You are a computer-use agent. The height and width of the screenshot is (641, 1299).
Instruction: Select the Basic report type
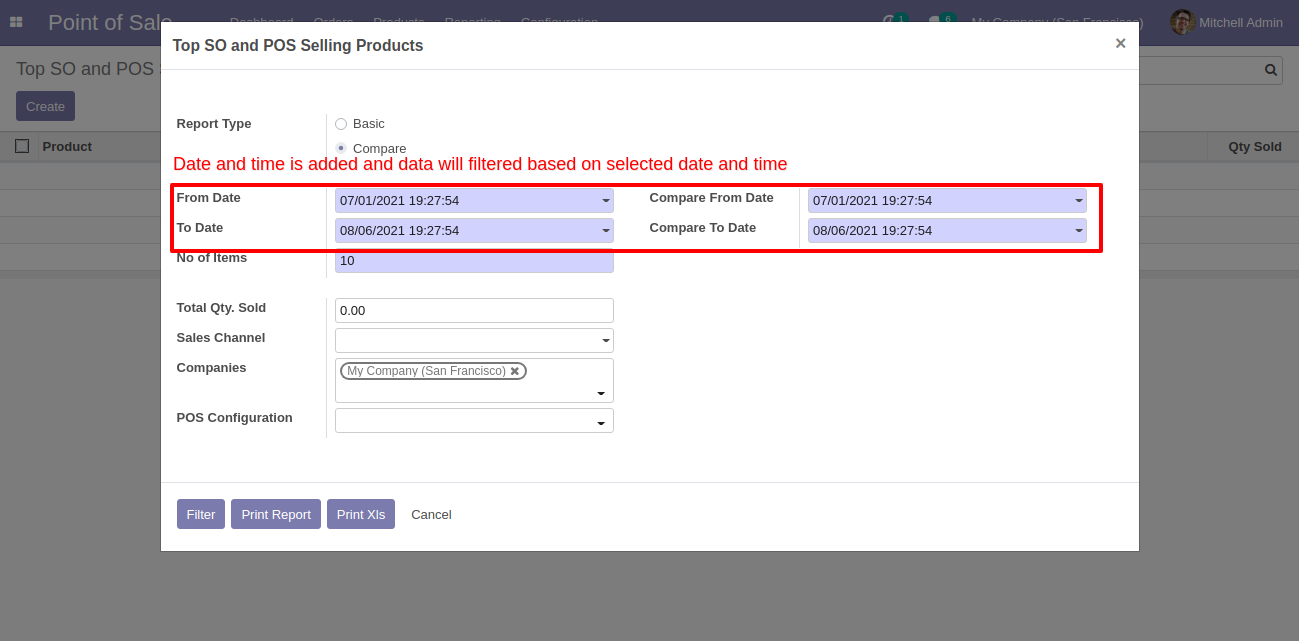[x=341, y=124]
